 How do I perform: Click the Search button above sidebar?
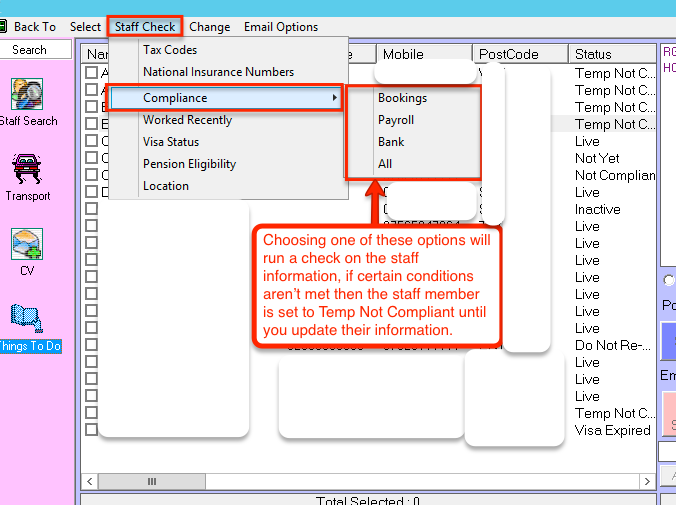pos(30,50)
